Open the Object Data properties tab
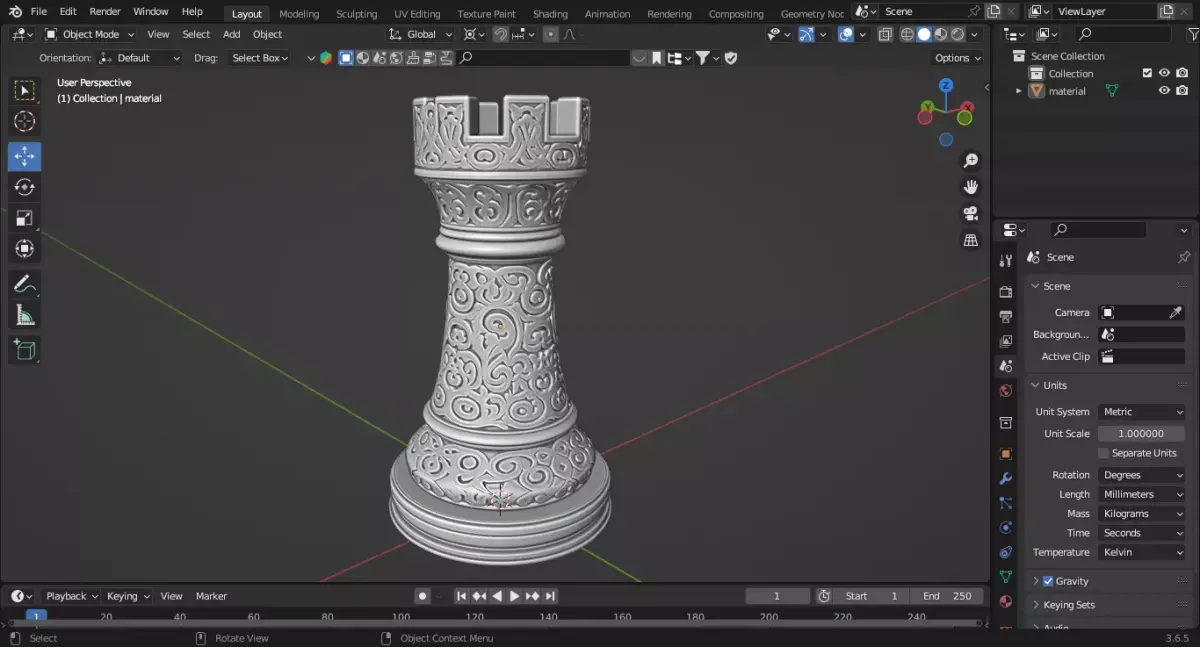This screenshot has width=1200, height=647. pos(1006,577)
